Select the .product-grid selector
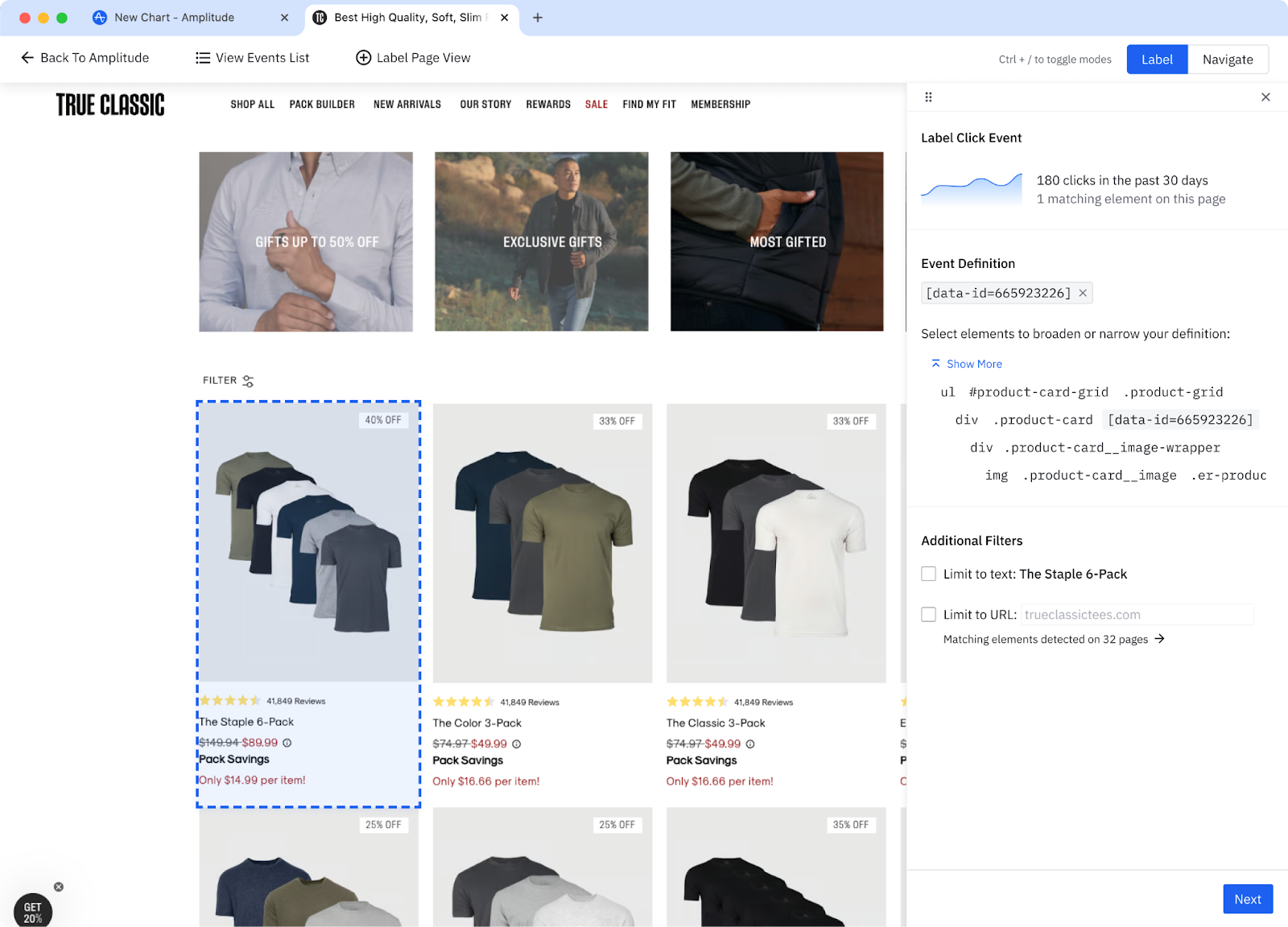This screenshot has height=927, width=1288. (x=1173, y=392)
